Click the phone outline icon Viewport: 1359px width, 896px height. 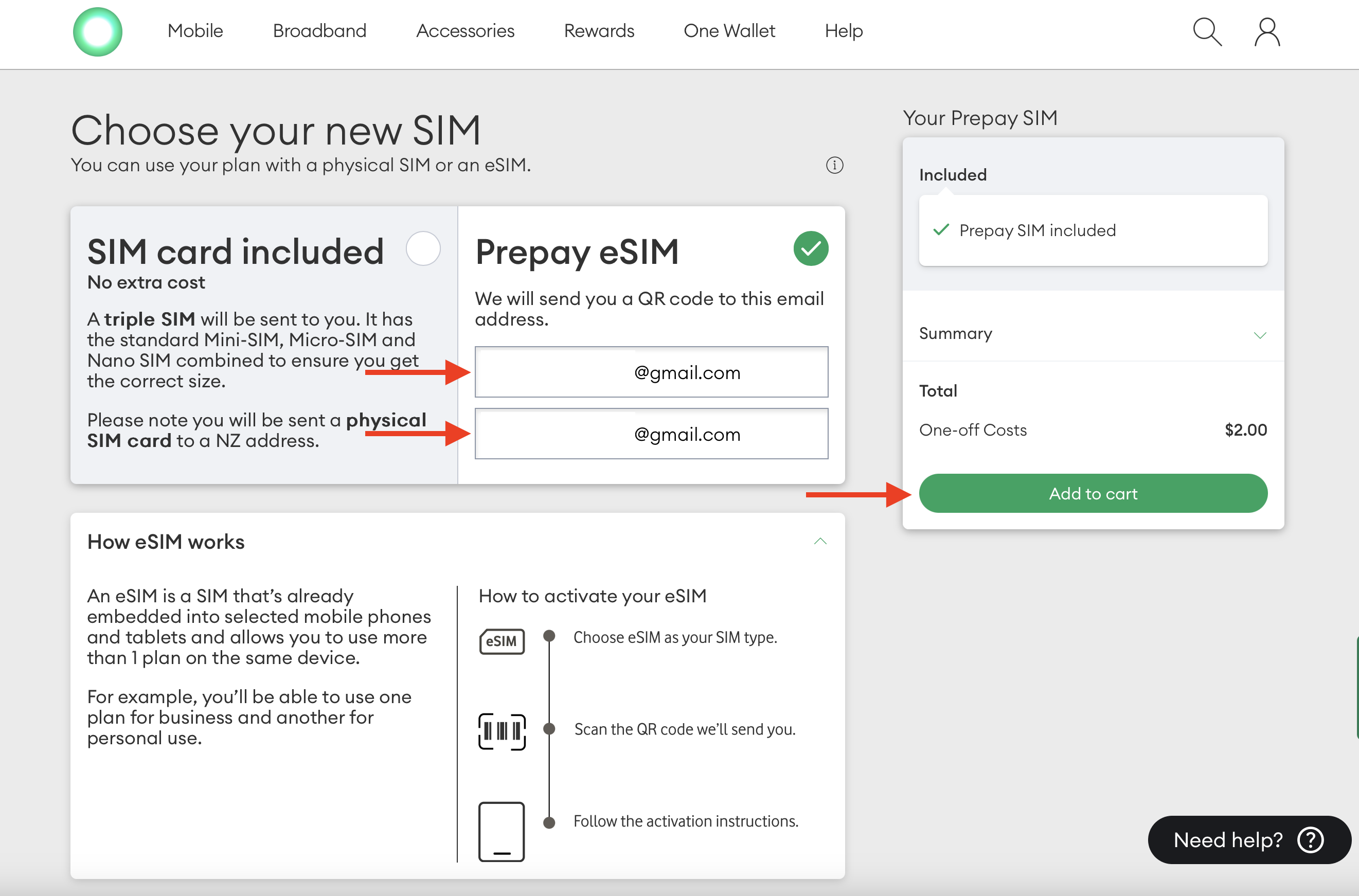(x=501, y=831)
